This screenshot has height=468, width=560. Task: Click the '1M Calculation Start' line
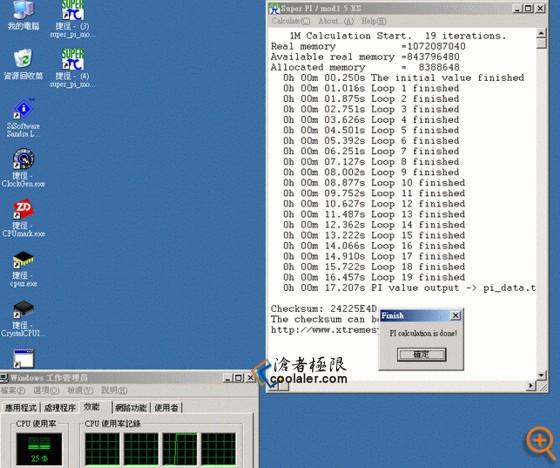(398, 36)
